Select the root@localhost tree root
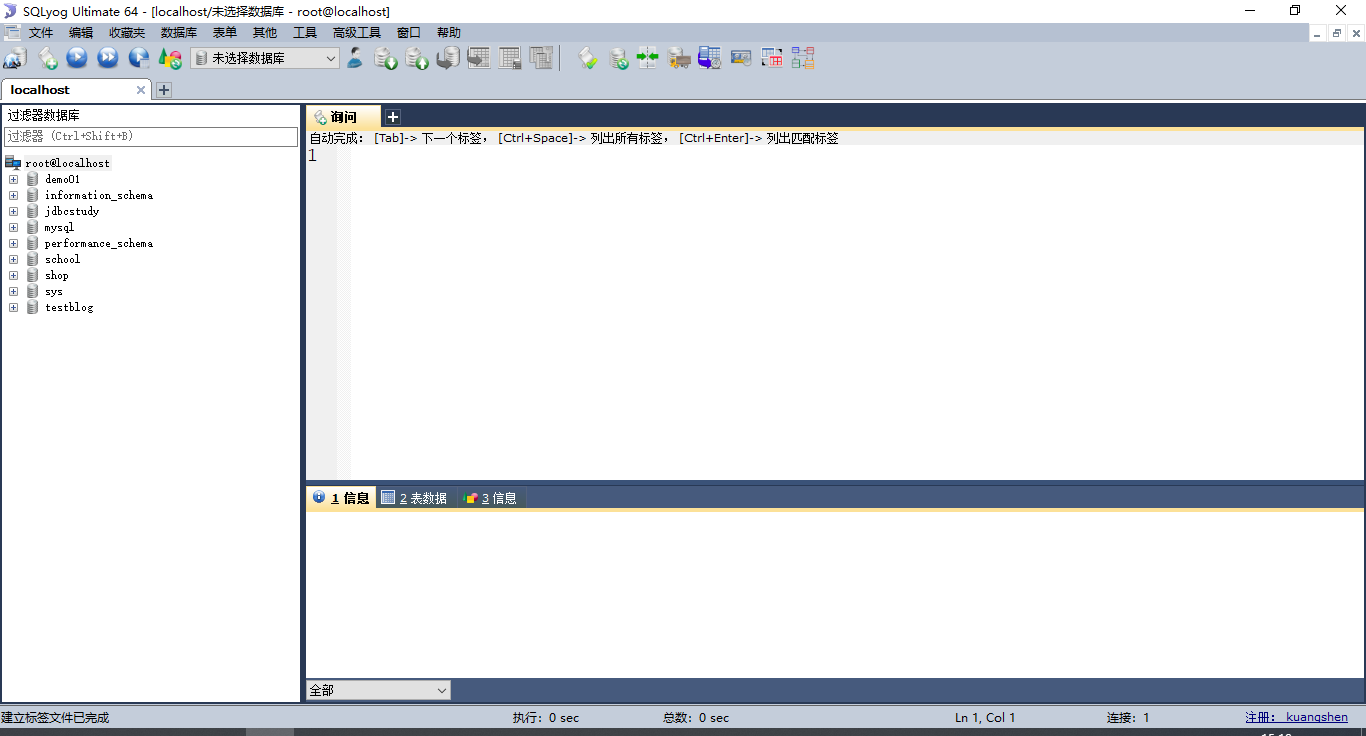The height and width of the screenshot is (736, 1366). point(68,163)
